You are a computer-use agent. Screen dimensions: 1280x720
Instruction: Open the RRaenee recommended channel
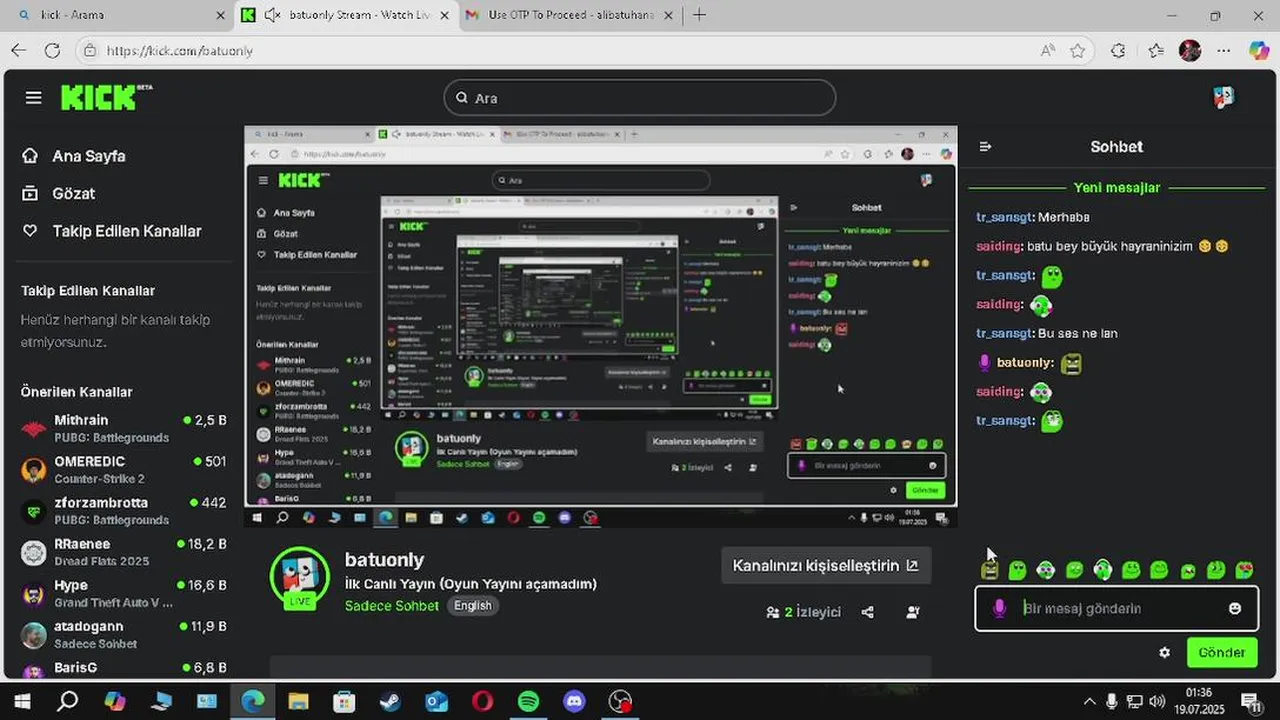[x=123, y=552]
